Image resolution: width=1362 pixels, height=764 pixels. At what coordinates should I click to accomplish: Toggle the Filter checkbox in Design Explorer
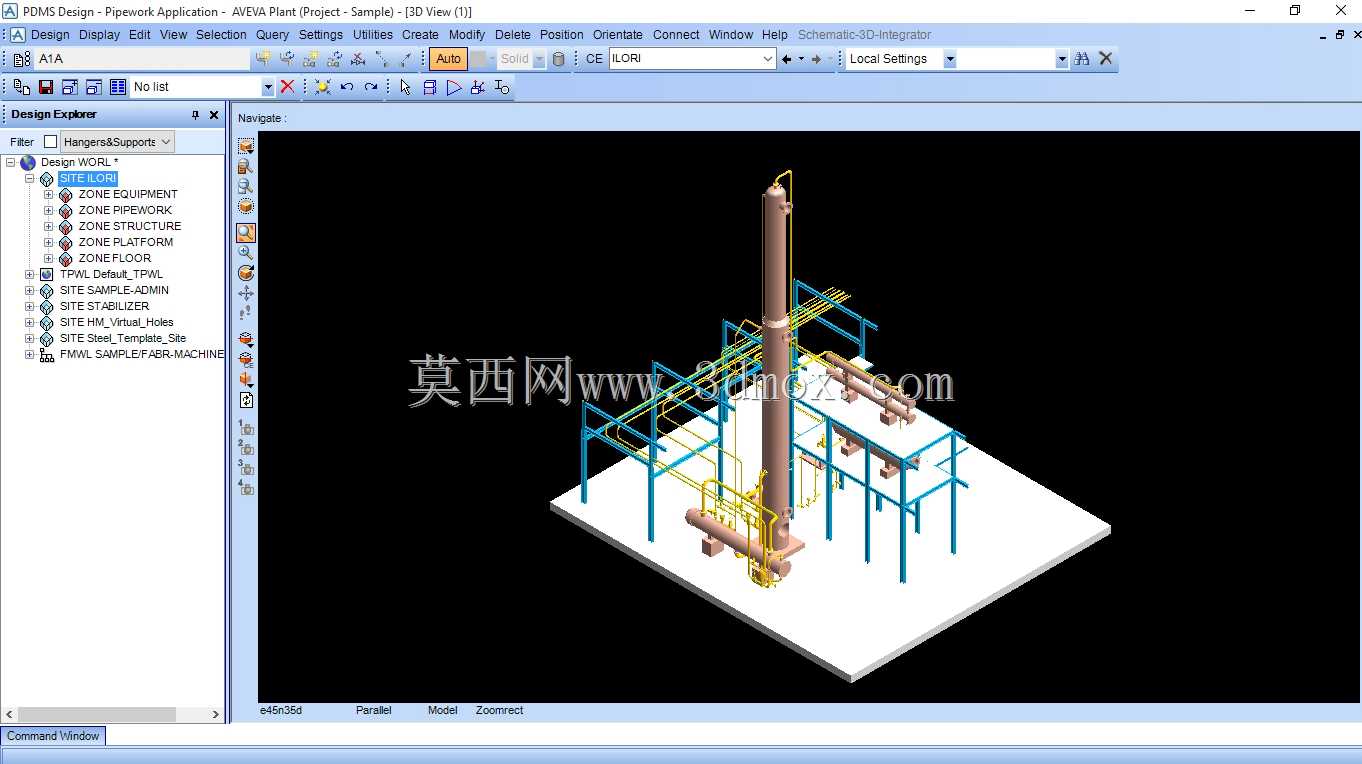[51, 142]
